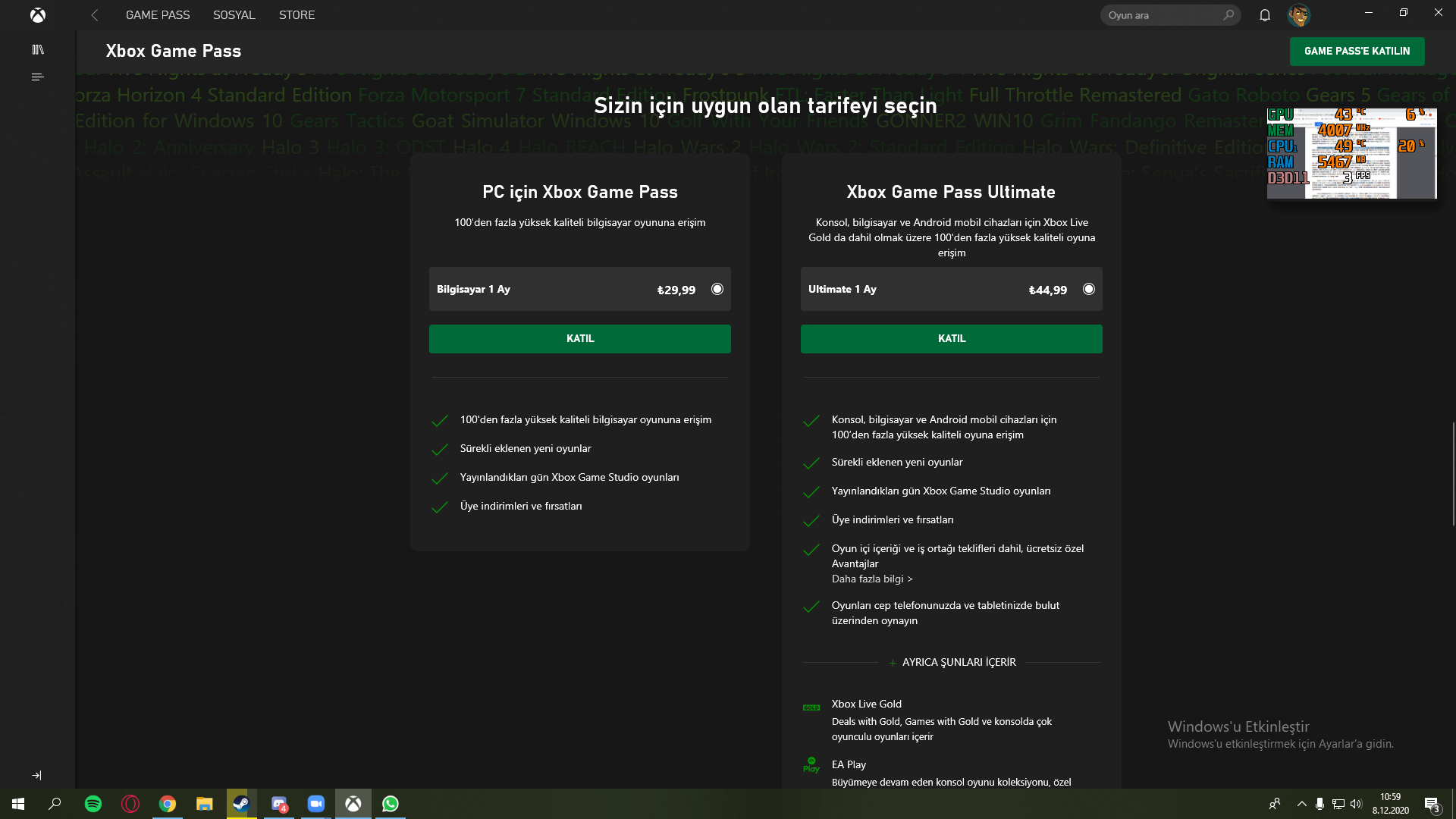This screenshot has height=819, width=1456.
Task: Open the profile avatar picture
Action: pos(1298,15)
